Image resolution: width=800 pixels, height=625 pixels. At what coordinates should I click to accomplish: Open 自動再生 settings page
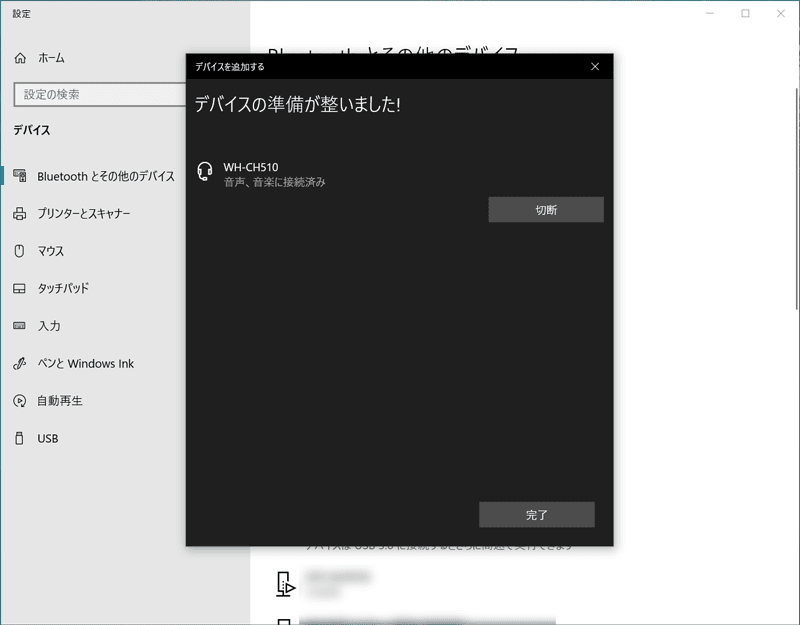pos(60,401)
